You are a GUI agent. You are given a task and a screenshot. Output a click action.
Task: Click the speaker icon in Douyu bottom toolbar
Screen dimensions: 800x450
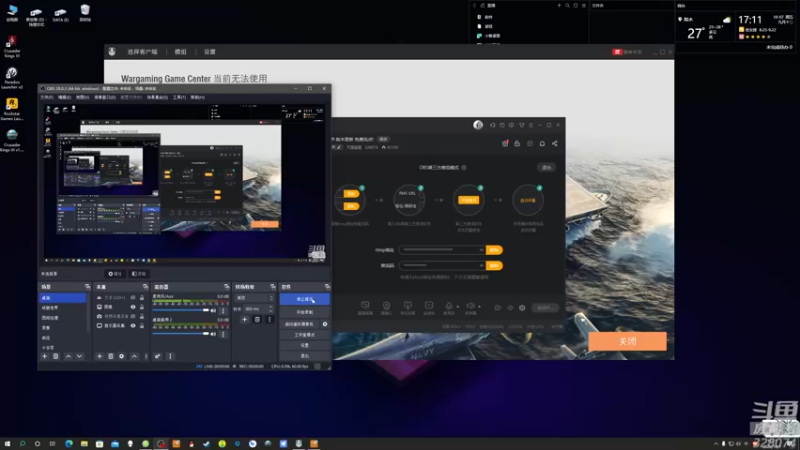click(470, 306)
